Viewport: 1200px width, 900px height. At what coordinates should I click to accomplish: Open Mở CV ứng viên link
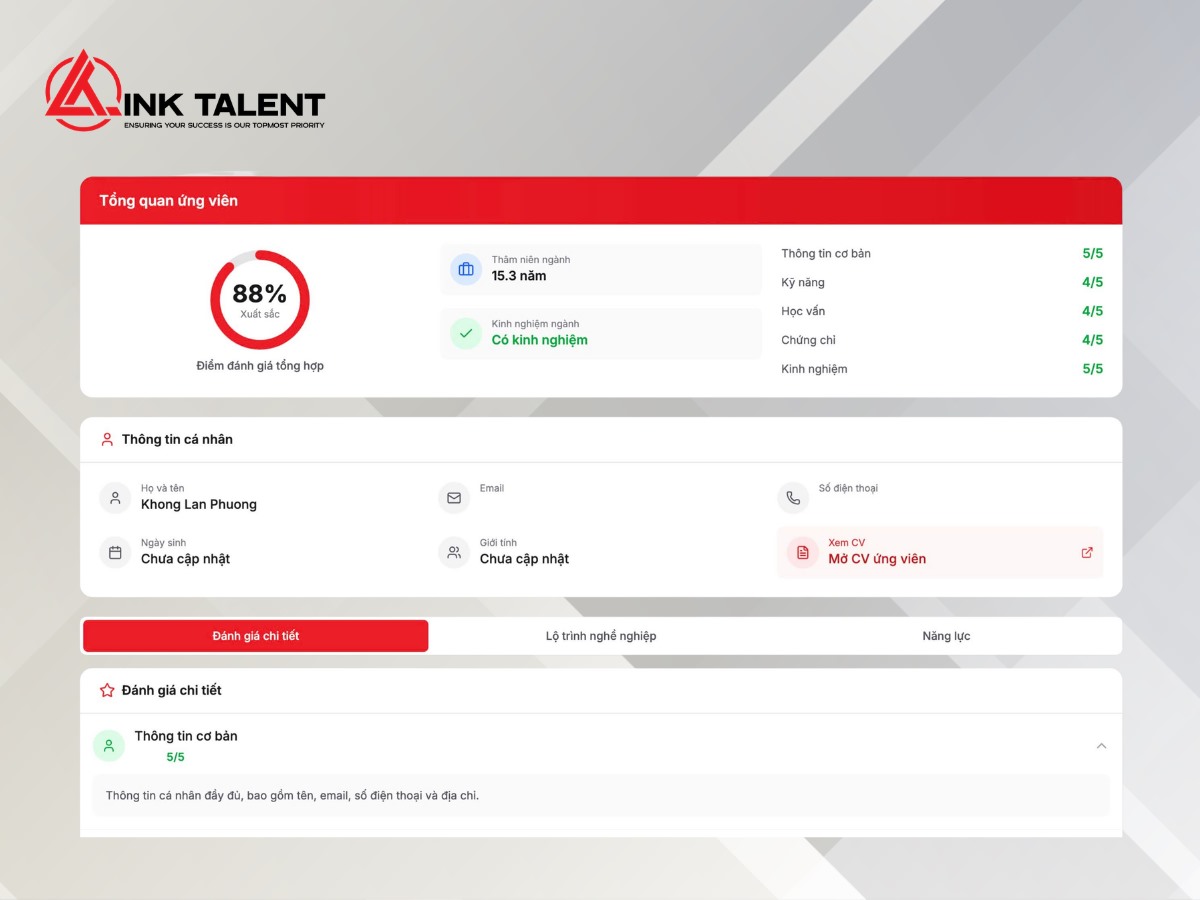coord(877,559)
